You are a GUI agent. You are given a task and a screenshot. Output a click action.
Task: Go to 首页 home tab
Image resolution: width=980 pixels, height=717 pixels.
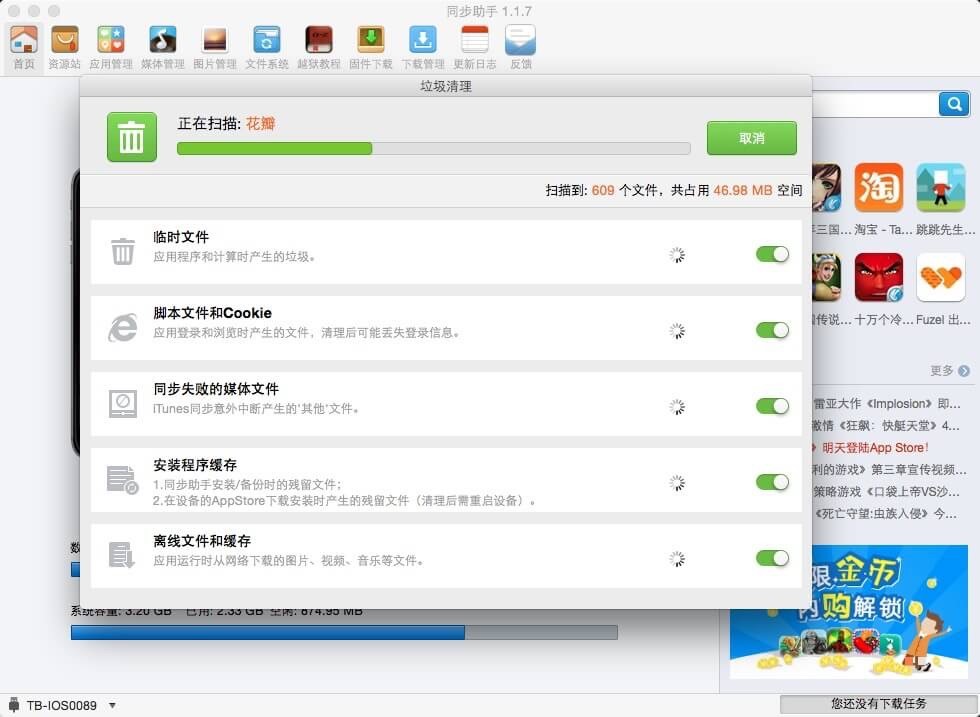pyautogui.click(x=23, y=46)
